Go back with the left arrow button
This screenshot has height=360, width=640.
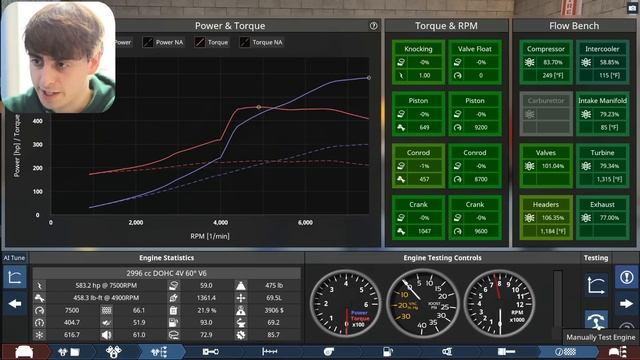click(15, 304)
